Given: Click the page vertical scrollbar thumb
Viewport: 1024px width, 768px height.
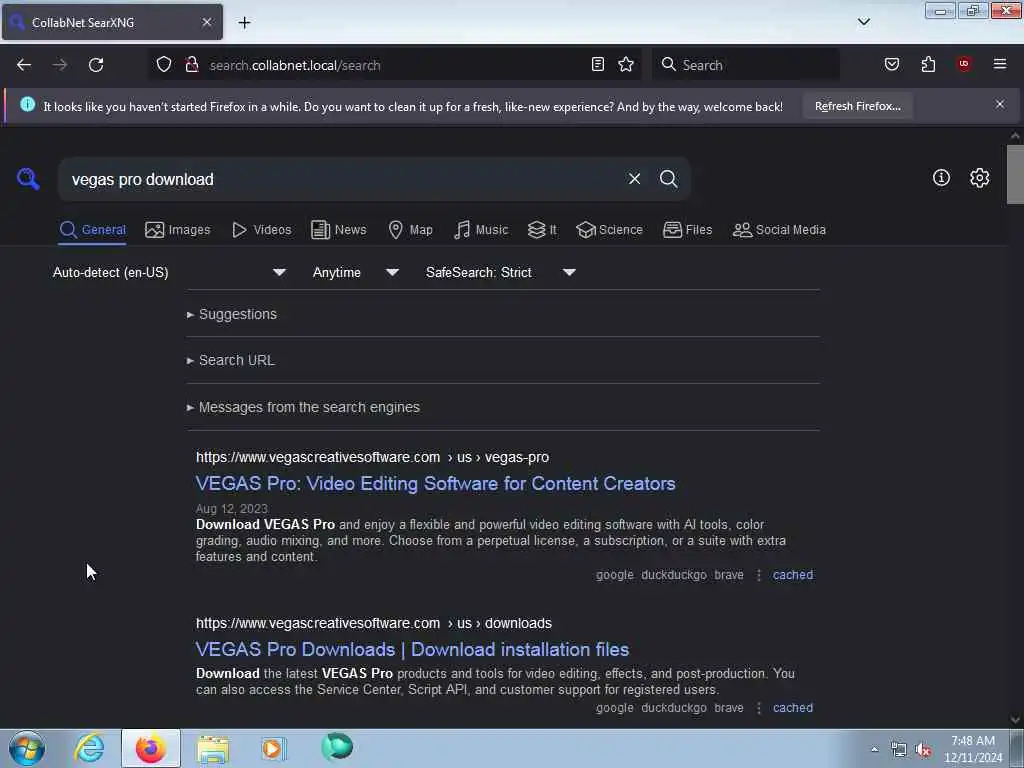Looking at the screenshot, I should 1014,174.
